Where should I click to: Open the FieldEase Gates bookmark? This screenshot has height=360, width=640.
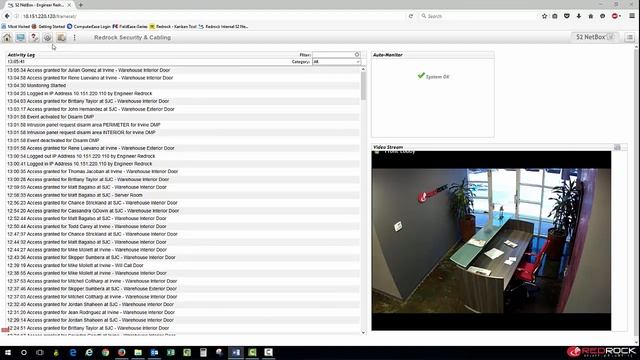[x=130, y=27]
